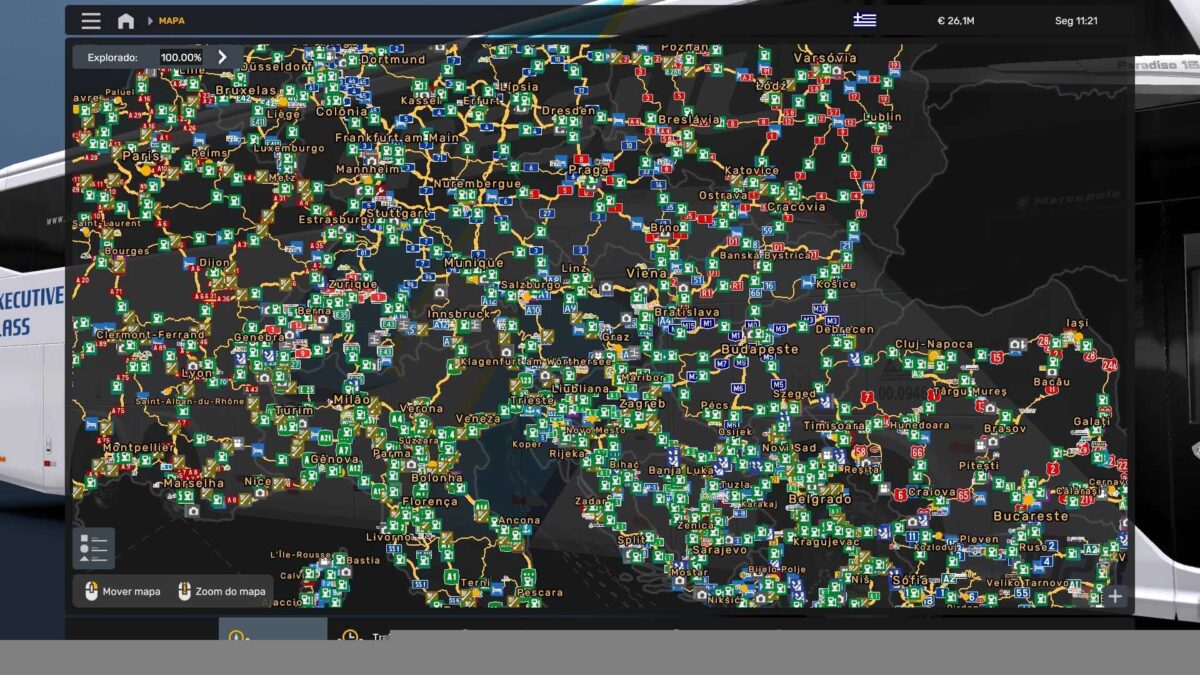Click the Mover mapa hint label
Screen dimensions: 1200x675
(131, 592)
